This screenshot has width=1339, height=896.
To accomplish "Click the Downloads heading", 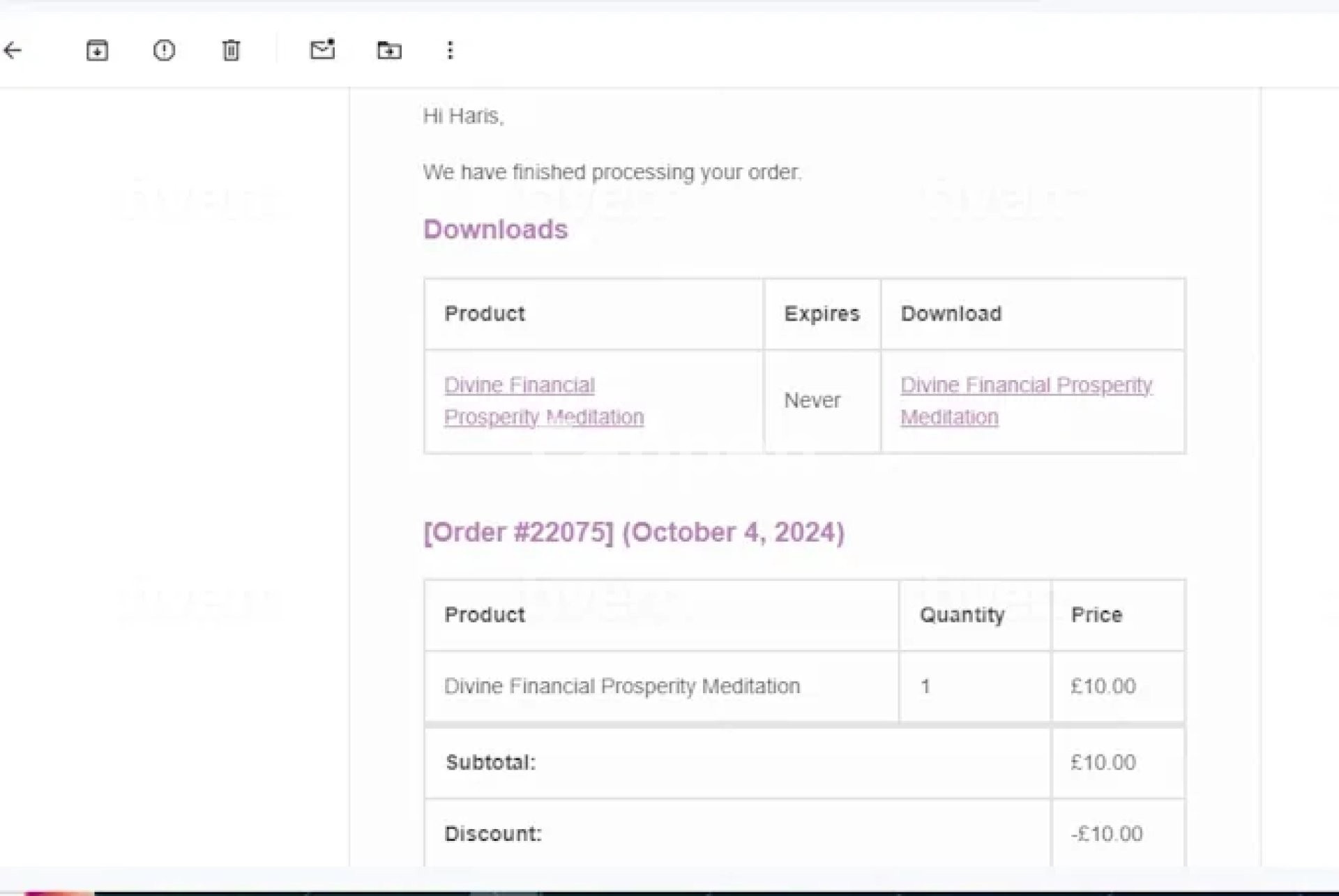I will click(495, 229).
